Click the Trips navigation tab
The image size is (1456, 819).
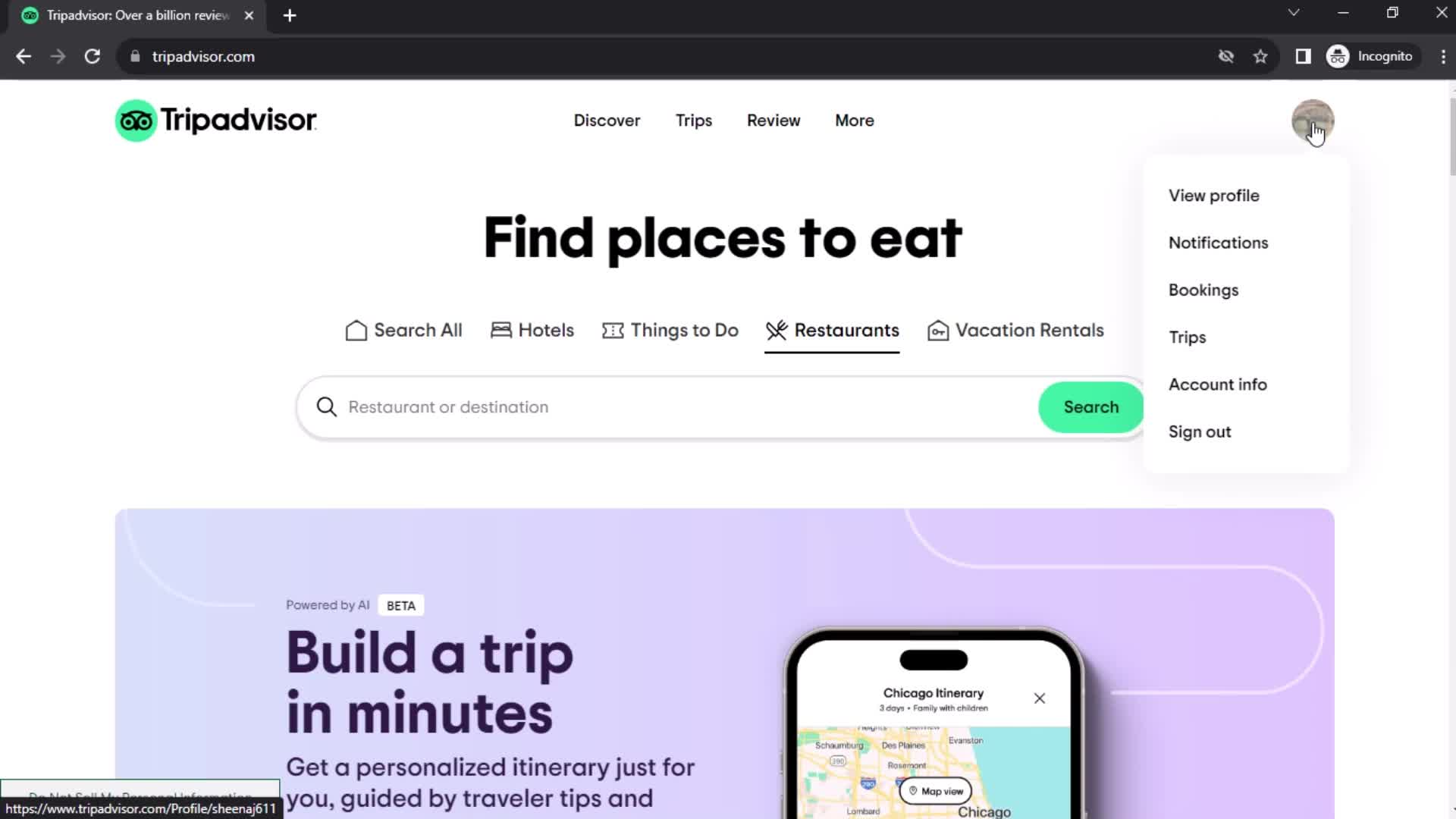pyautogui.click(x=693, y=120)
